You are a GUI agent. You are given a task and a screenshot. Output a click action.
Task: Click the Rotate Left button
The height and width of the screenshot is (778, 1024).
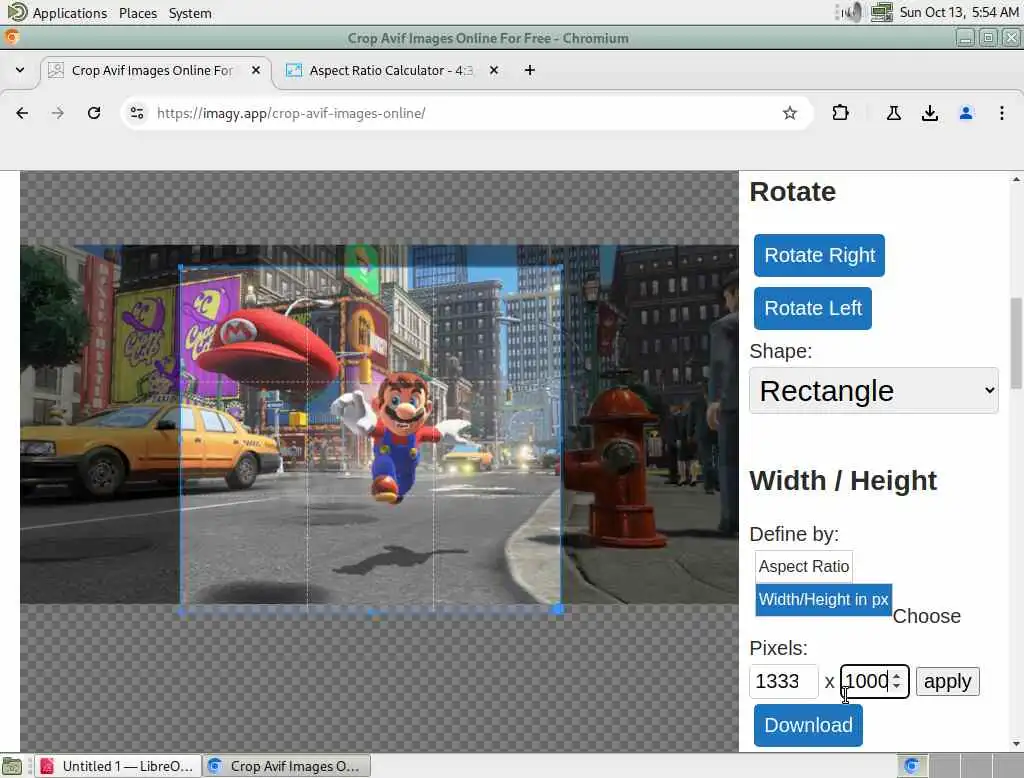(x=812, y=308)
